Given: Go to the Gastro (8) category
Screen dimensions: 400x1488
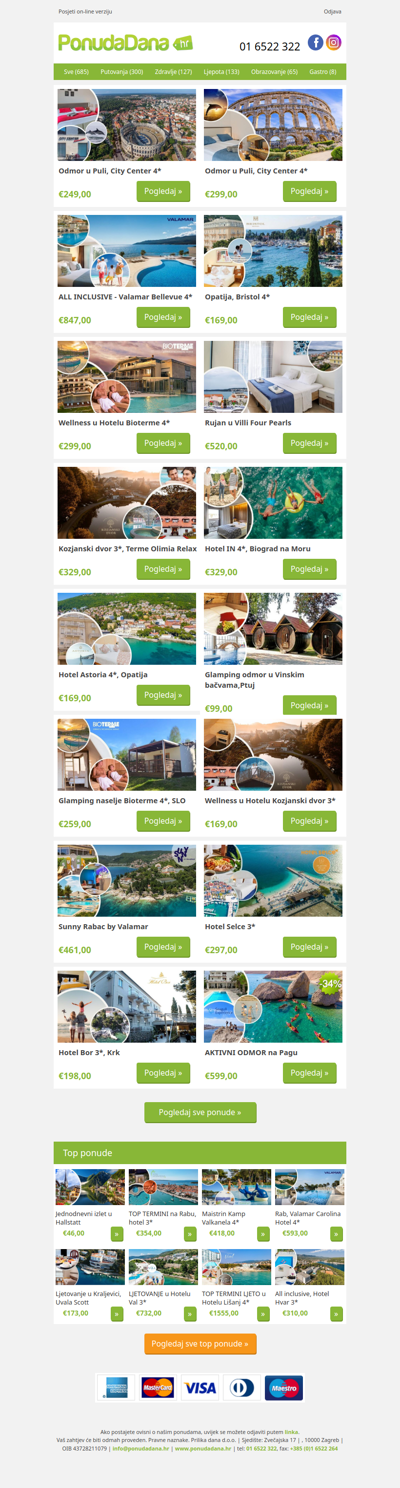Looking at the screenshot, I should (323, 72).
